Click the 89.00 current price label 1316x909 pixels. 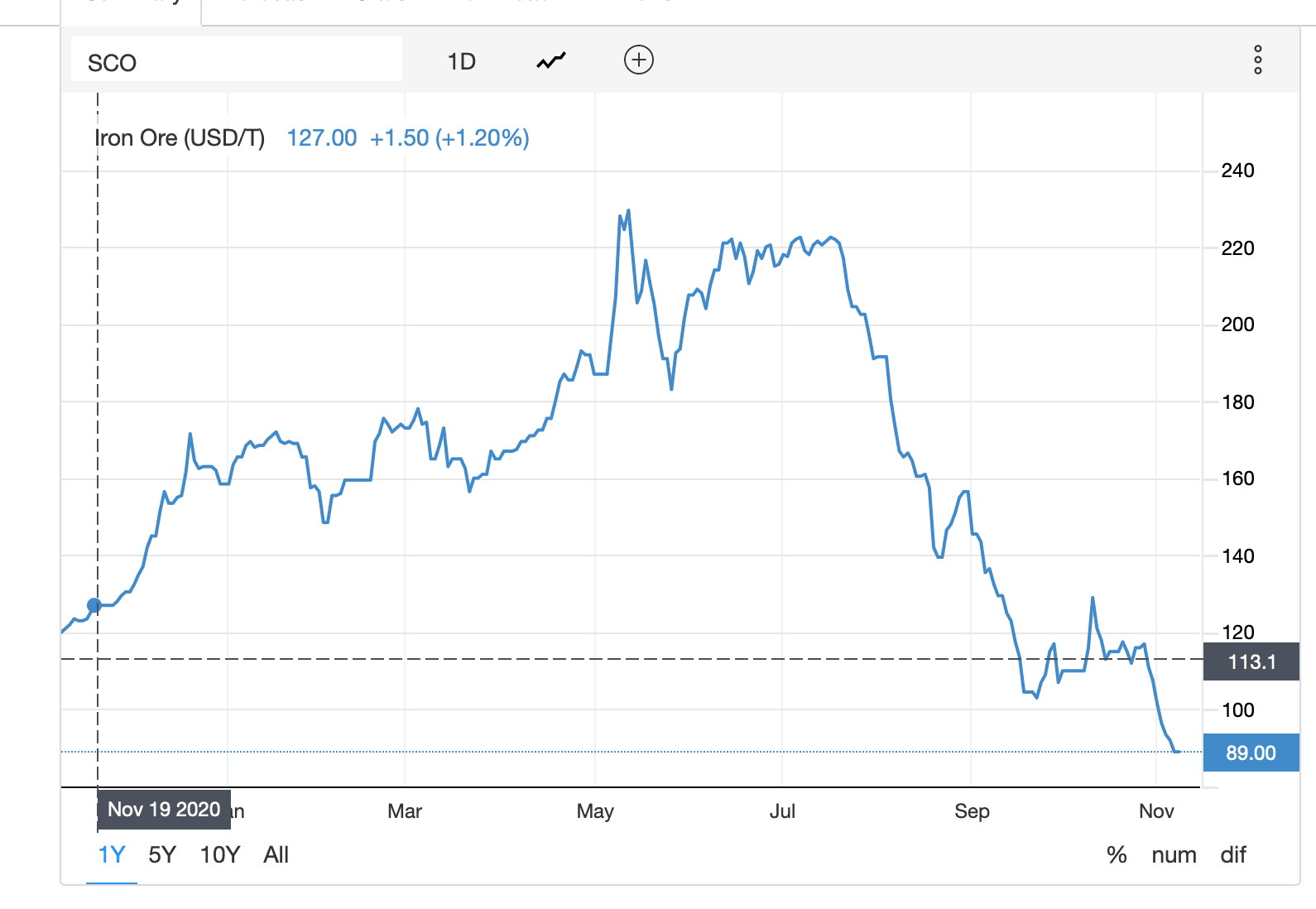(1251, 753)
